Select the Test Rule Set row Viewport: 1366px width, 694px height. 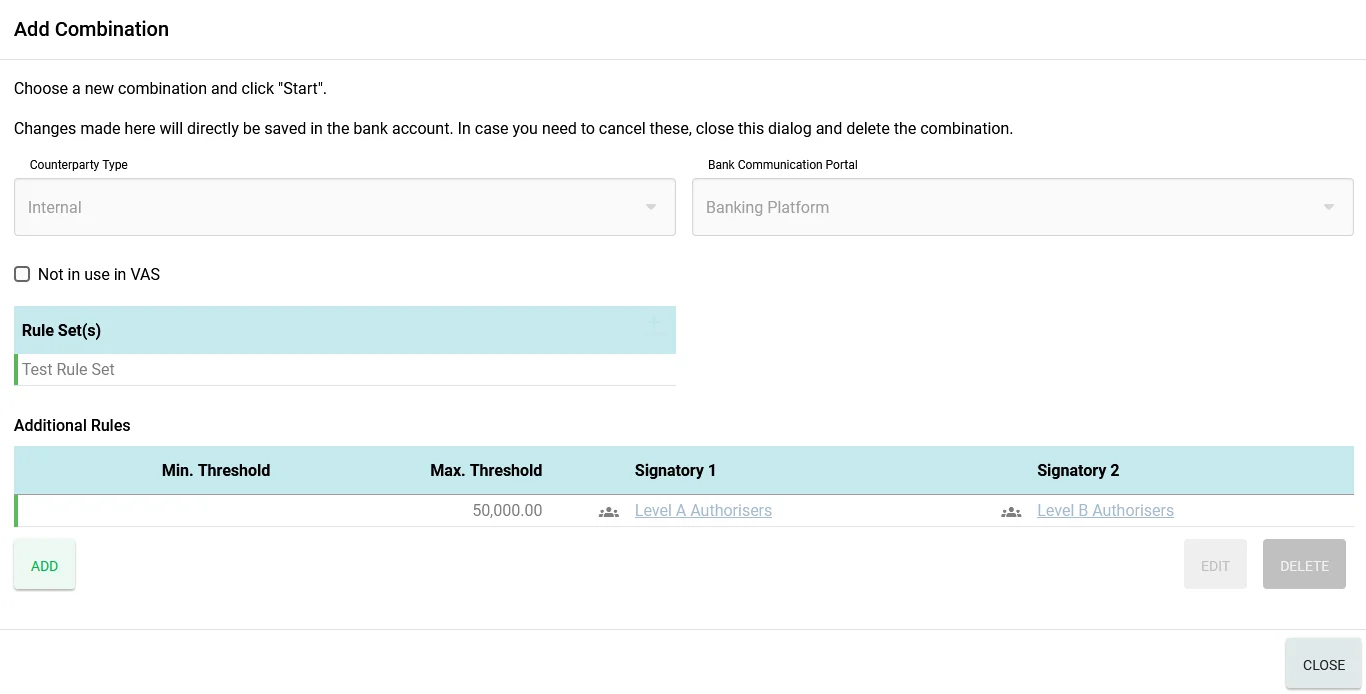[345, 370]
